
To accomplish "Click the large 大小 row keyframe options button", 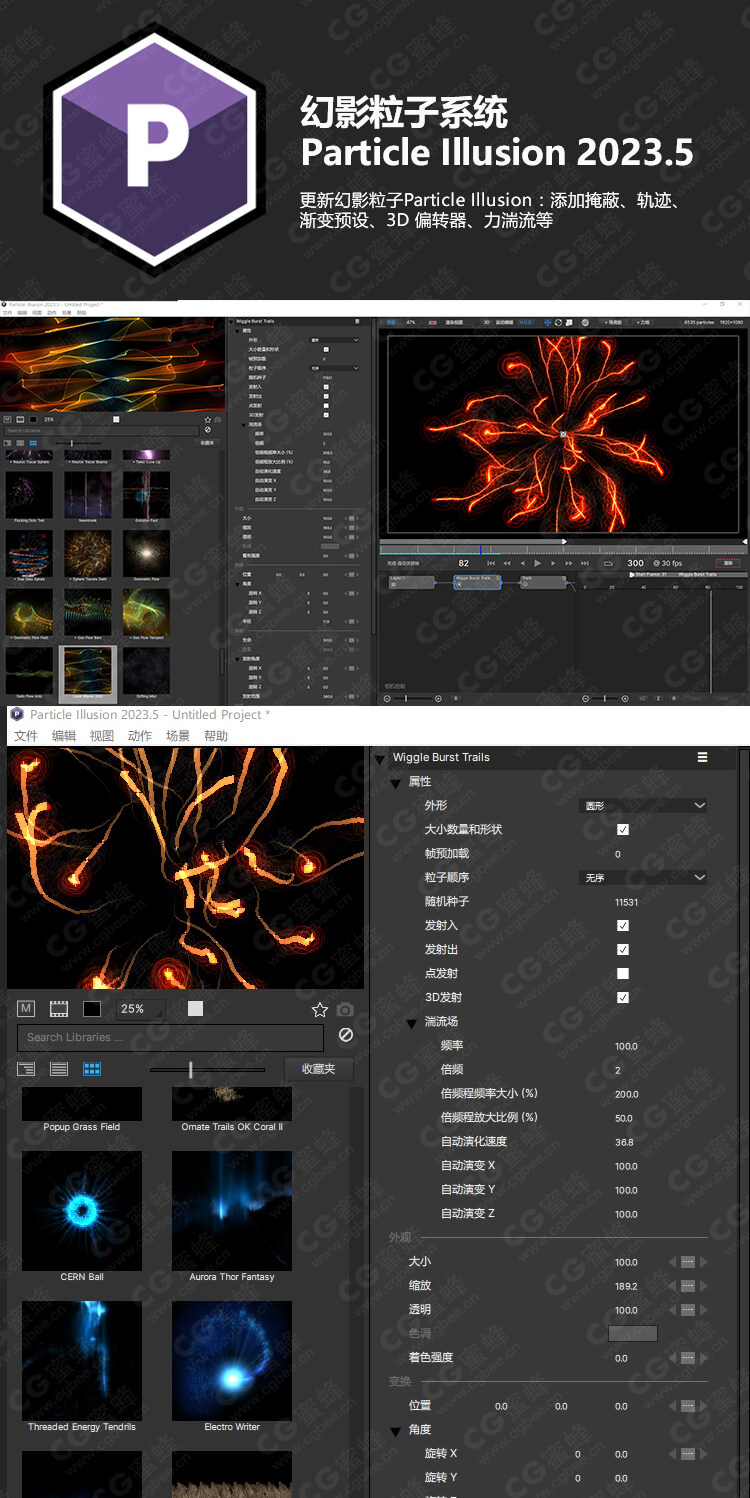I will pos(688,1262).
